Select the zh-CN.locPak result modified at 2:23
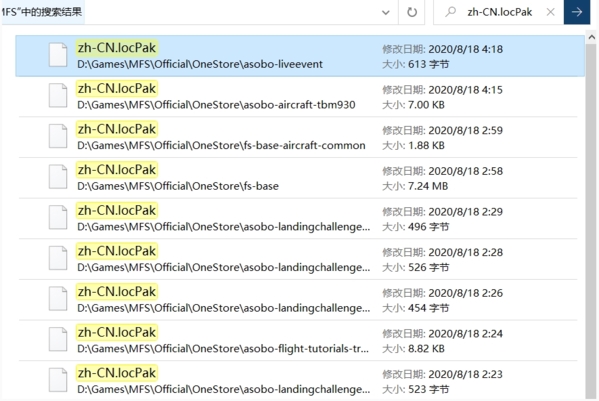This screenshot has width=599, height=401. [298, 381]
